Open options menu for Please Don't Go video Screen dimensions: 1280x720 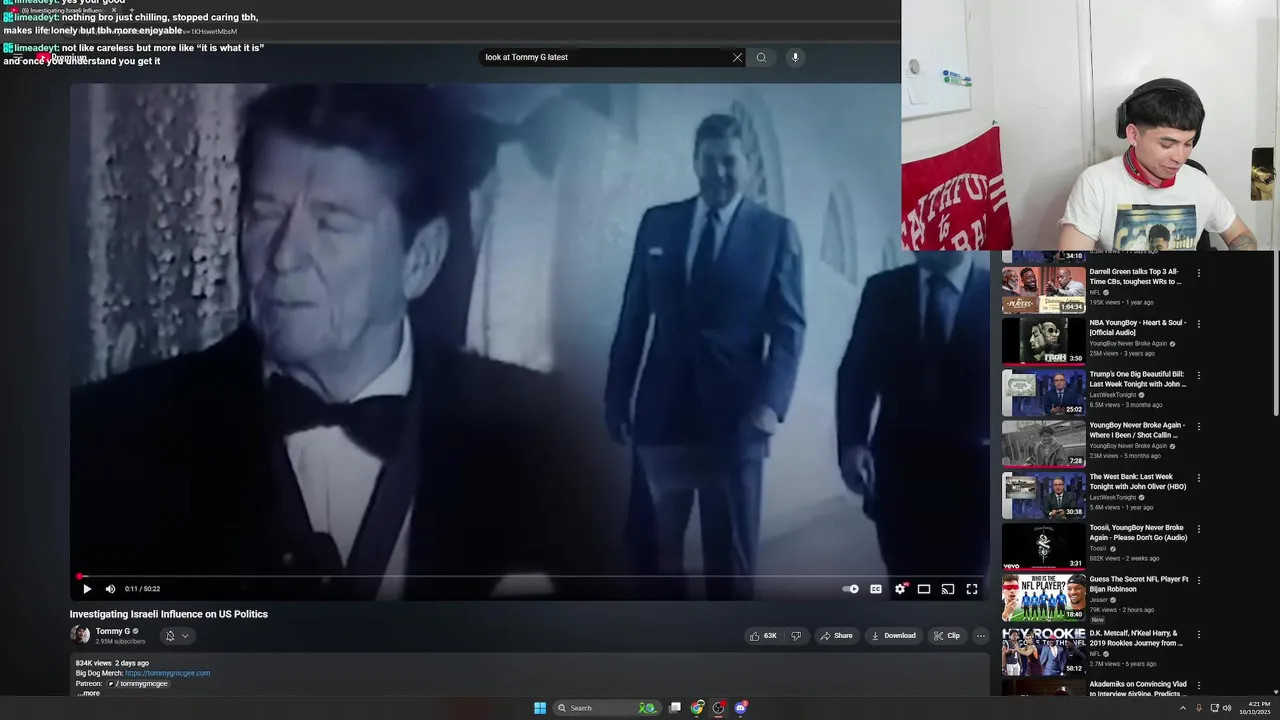coord(1199,529)
